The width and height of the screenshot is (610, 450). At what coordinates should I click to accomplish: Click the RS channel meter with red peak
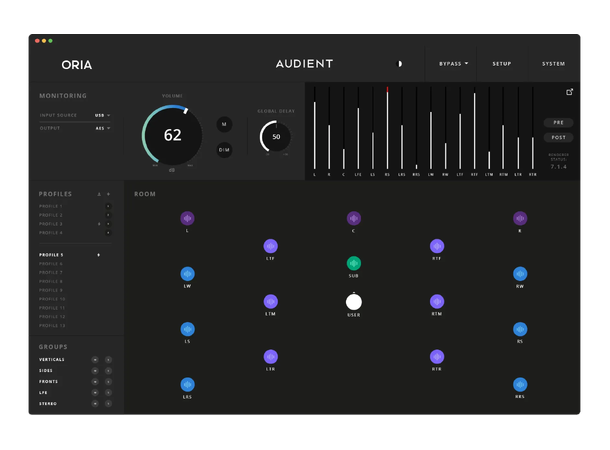tap(387, 128)
